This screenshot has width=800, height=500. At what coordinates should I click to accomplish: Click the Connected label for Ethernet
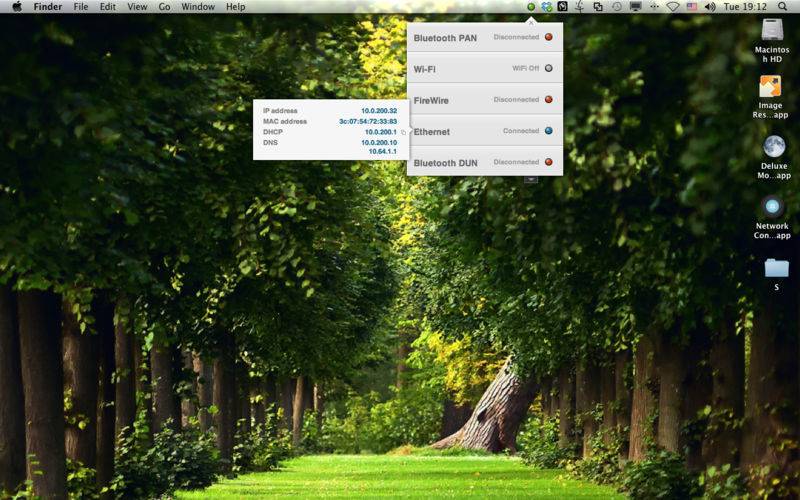coord(520,131)
